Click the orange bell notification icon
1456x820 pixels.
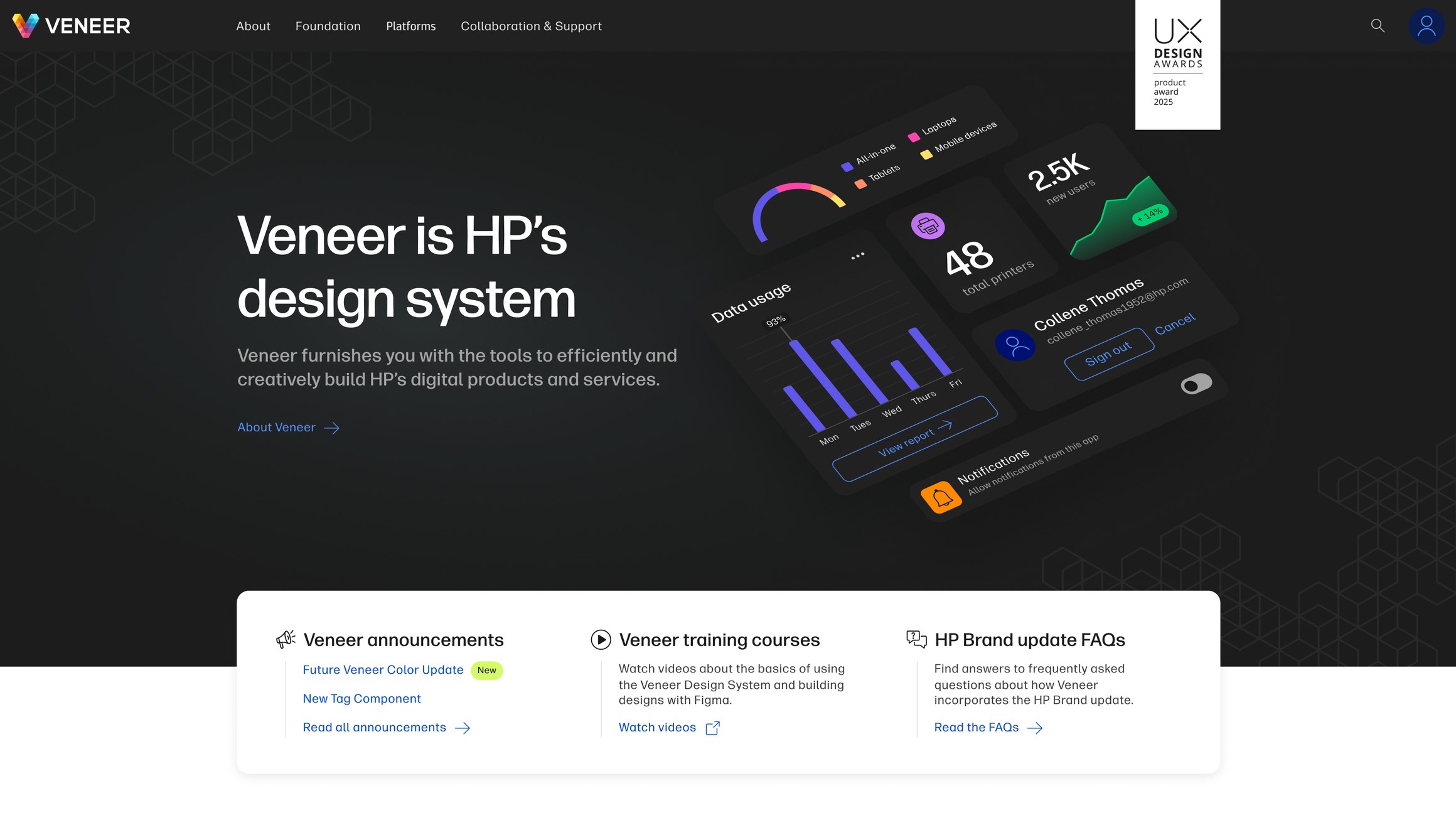click(941, 498)
